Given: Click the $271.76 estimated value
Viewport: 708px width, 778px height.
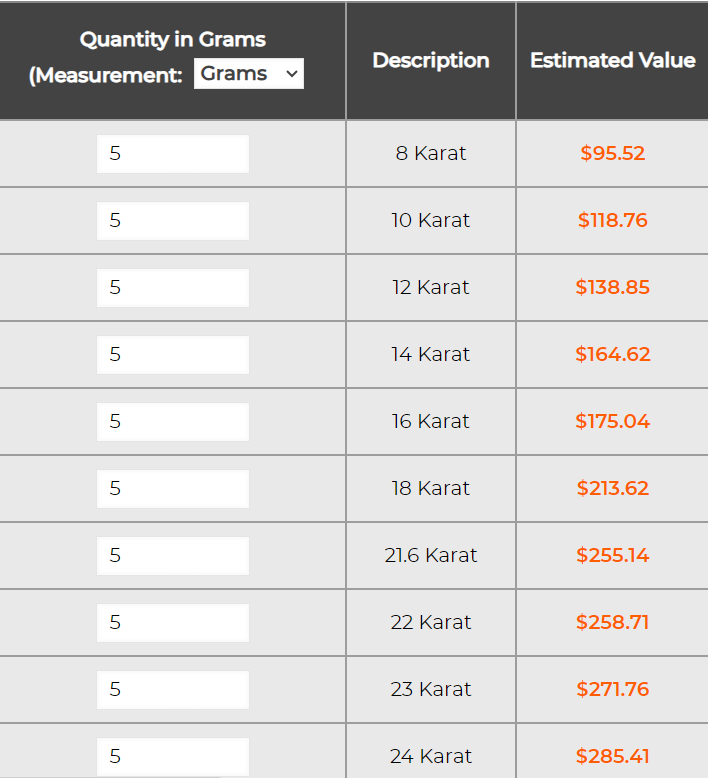Looking at the screenshot, I should tap(613, 689).
